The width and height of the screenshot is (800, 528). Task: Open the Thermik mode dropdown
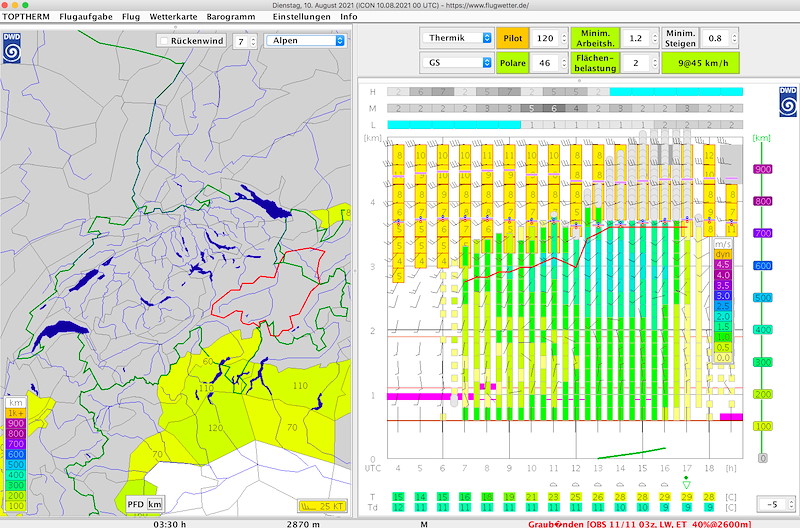457,38
